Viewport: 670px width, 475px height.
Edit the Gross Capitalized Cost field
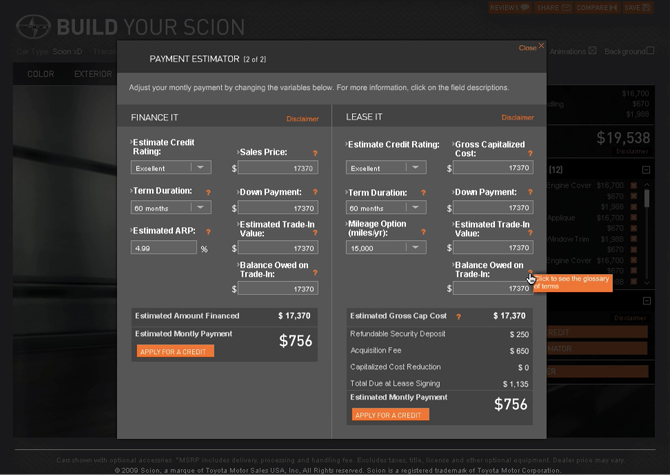(493, 167)
